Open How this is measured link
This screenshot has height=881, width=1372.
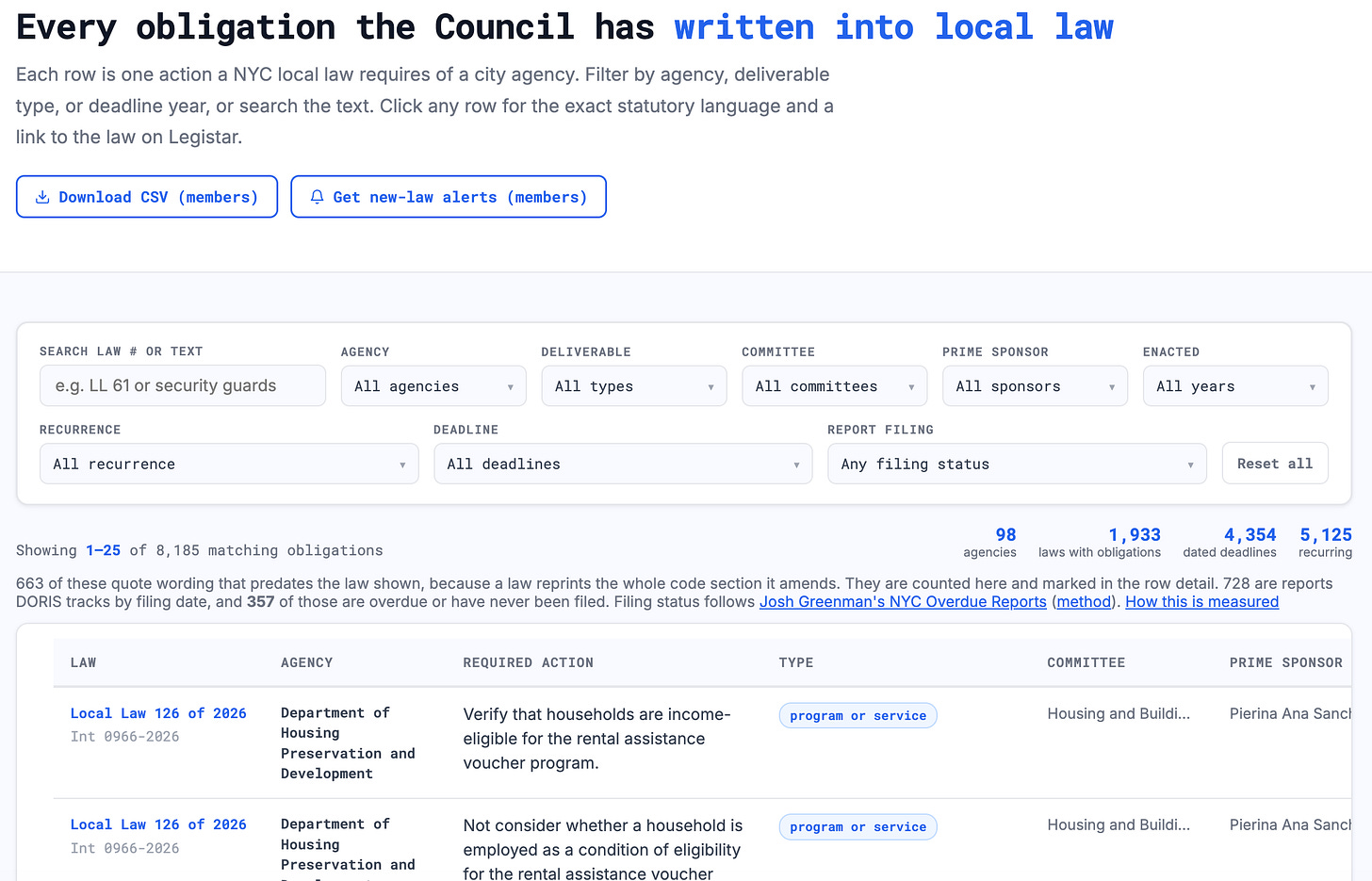pyautogui.click(x=1201, y=601)
